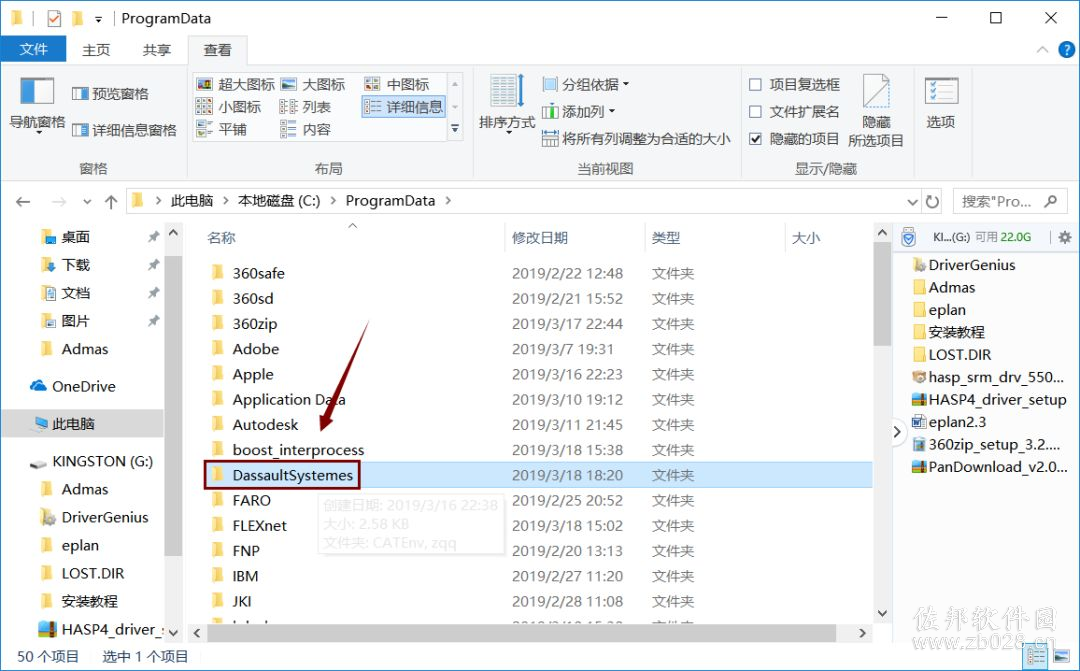
Task: Open the File (文件) menu tab
Action: (x=33, y=50)
